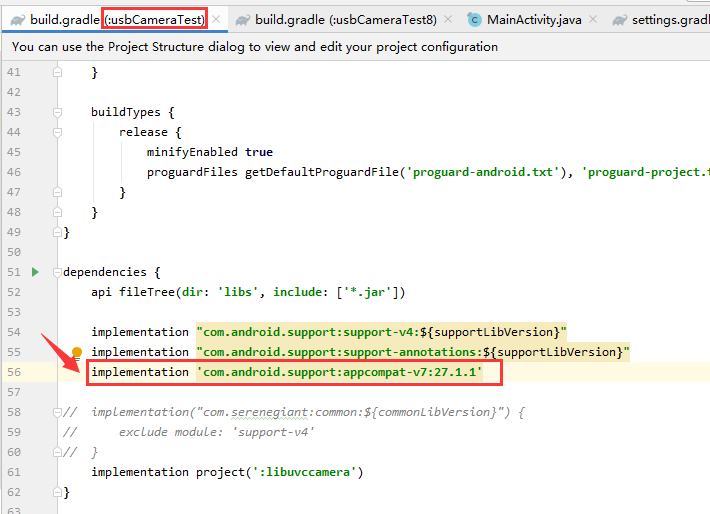Click gradle elephant icon of usbCameraTest8 tab
The image size is (710, 514).
point(243,20)
